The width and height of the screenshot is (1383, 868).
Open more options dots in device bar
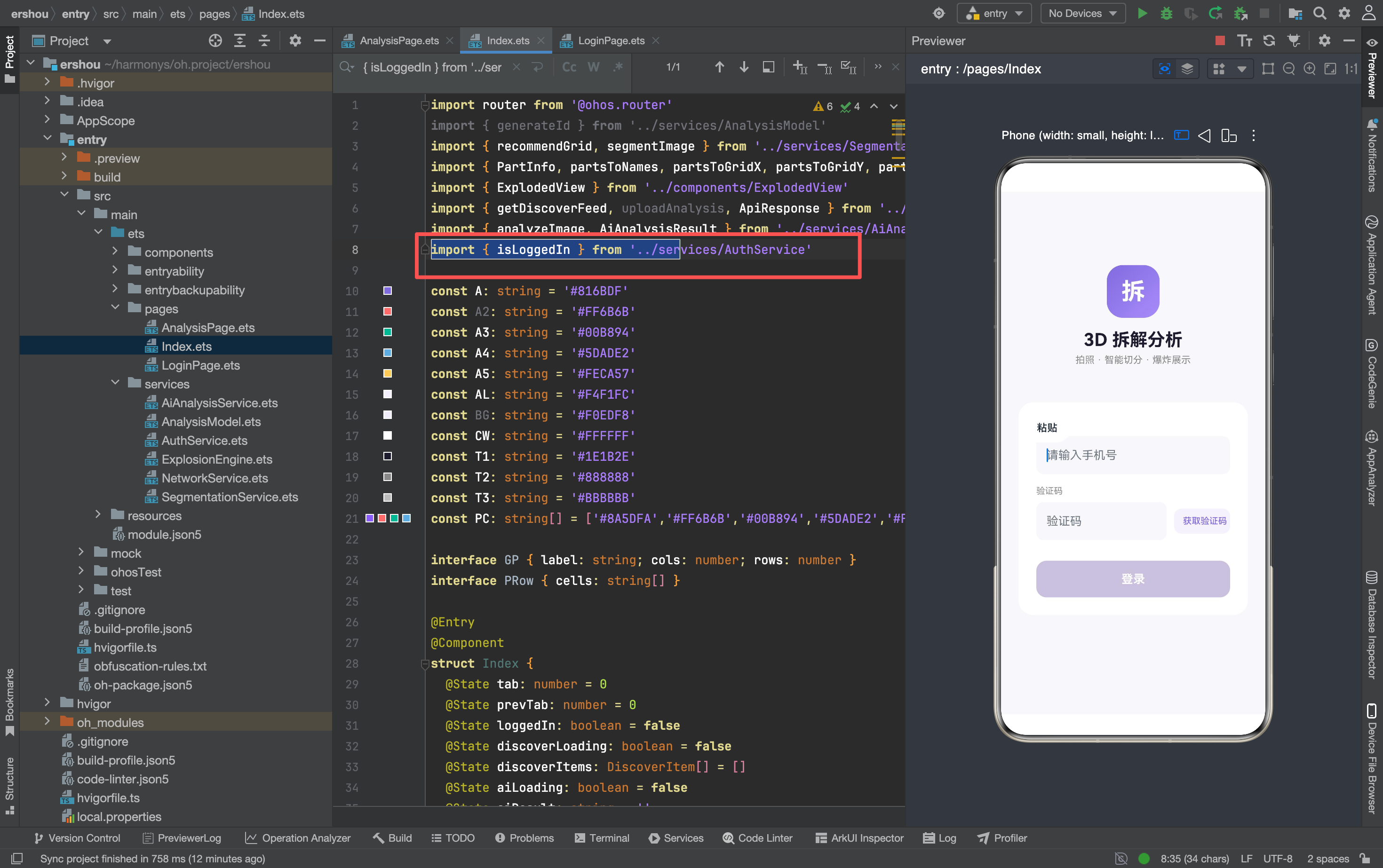click(1253, 135)
